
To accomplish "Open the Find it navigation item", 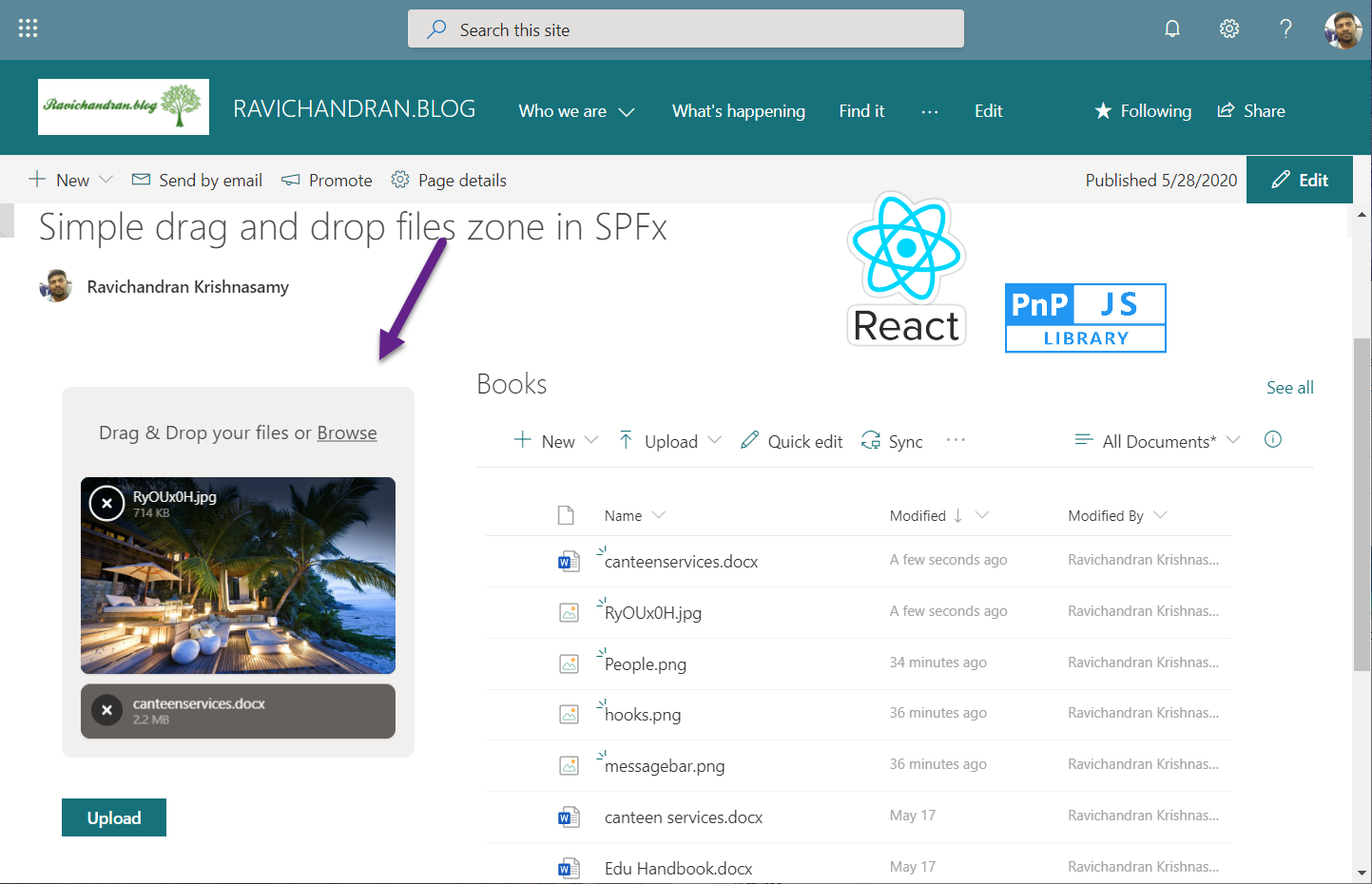I will pos(861,111).
